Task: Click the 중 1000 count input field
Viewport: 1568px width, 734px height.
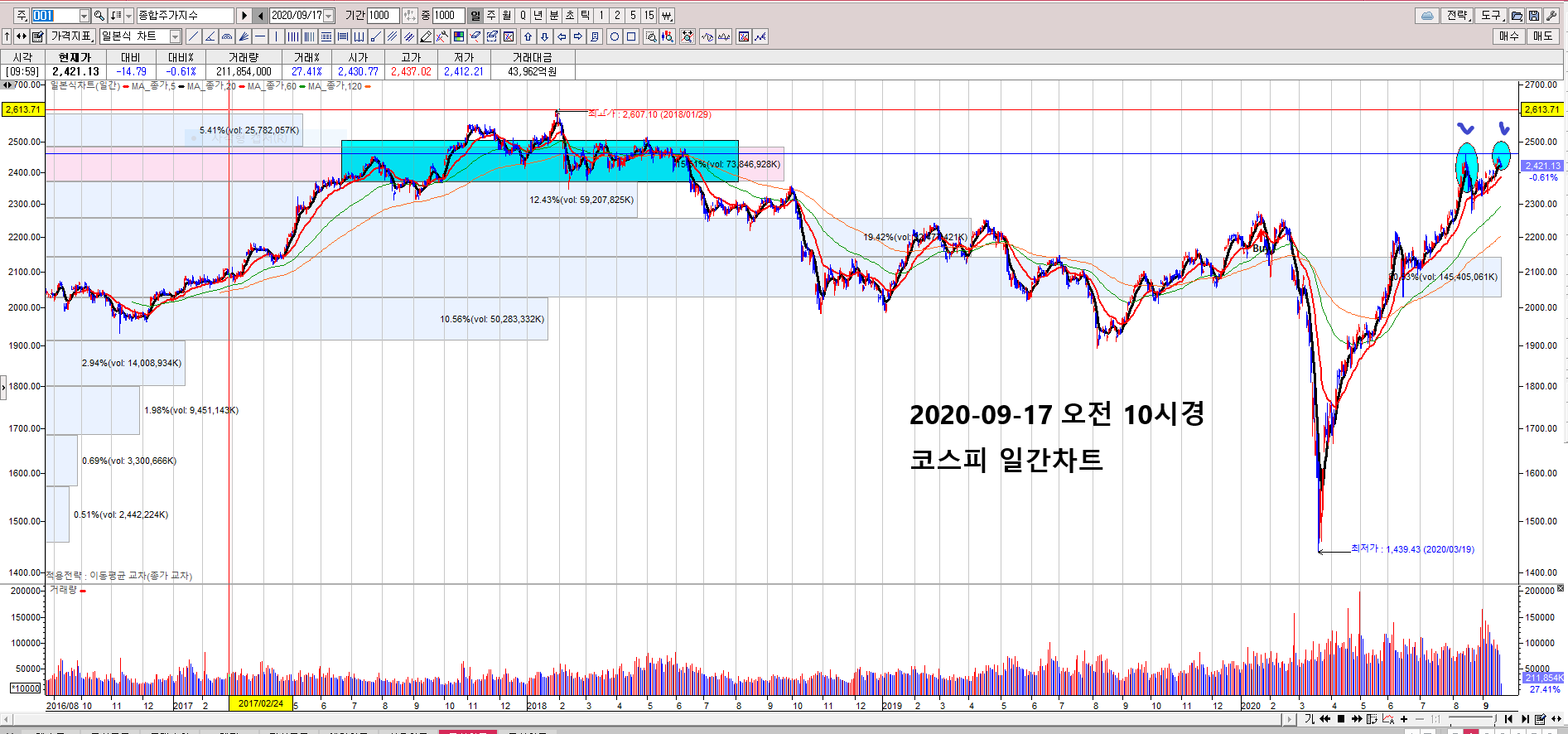Action: [449, 16]
